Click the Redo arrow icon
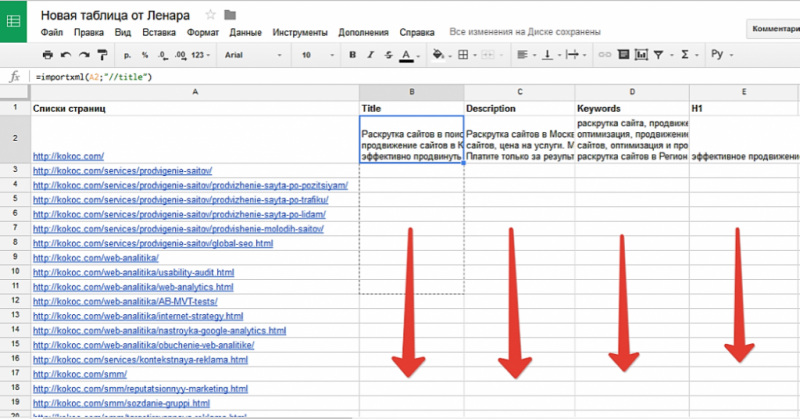This screenshot has height=419, width=800. pos(84,55)
